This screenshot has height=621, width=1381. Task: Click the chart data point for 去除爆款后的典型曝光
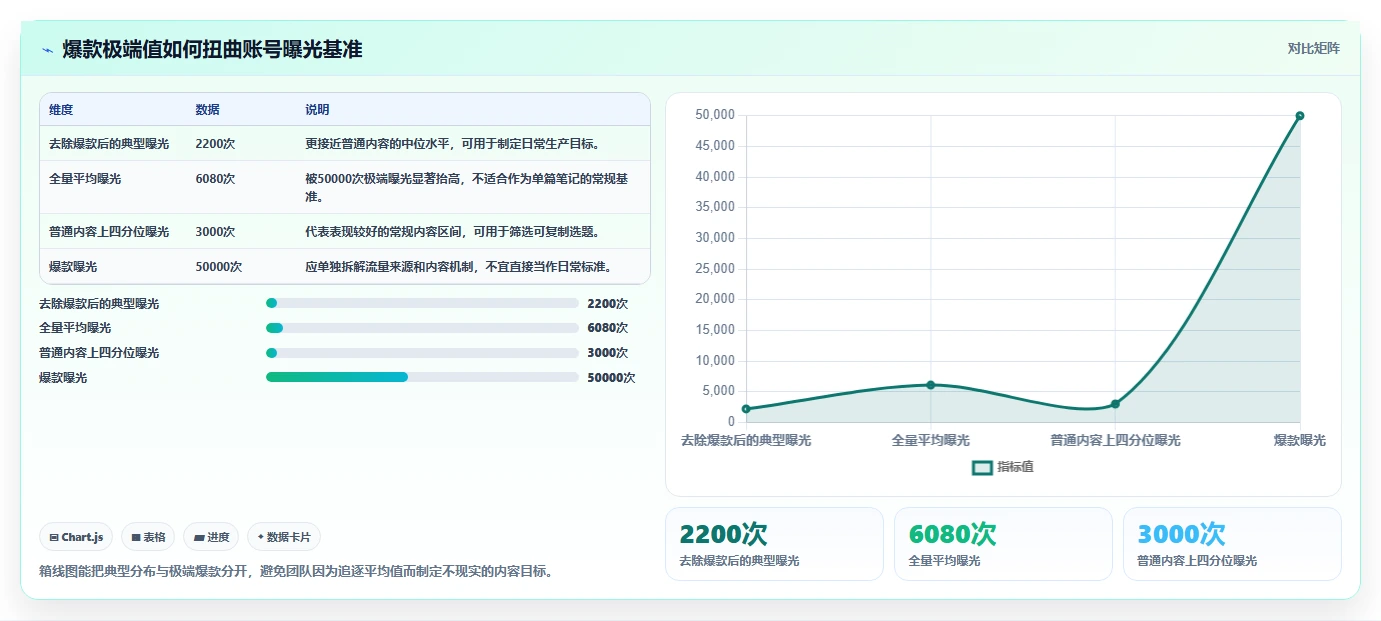pyautogui.click(x=746, y=409)
